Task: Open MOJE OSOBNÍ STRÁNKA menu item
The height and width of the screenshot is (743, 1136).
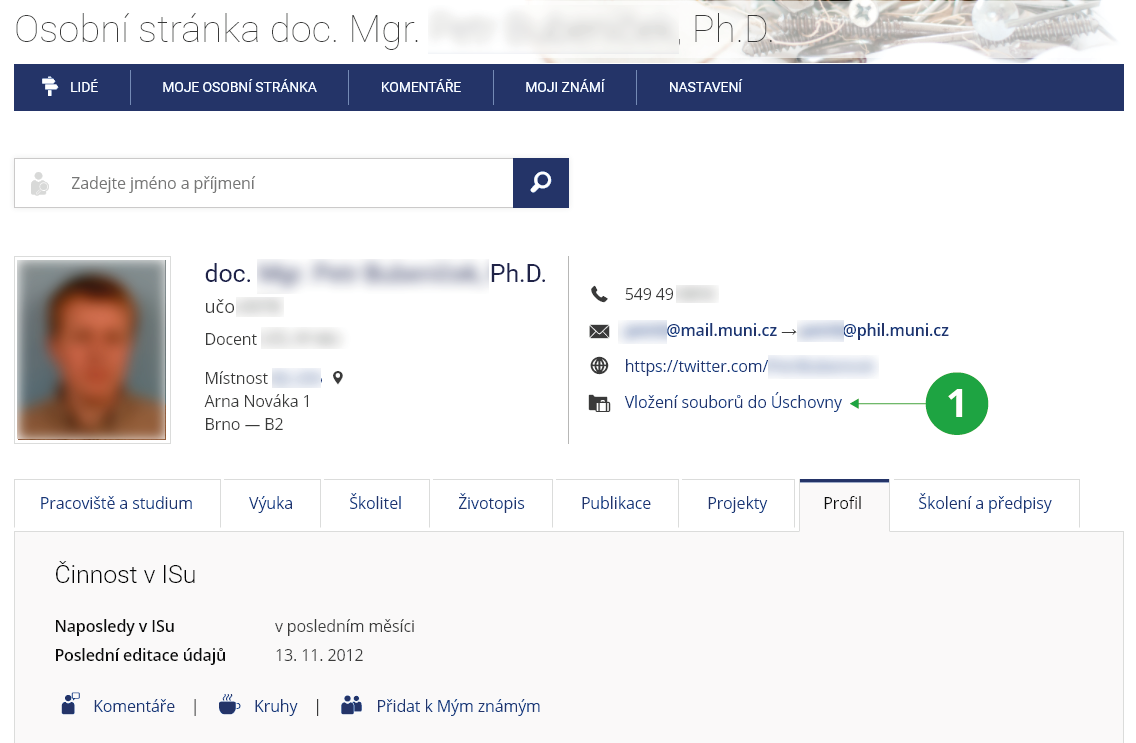Action: (239, 87)
